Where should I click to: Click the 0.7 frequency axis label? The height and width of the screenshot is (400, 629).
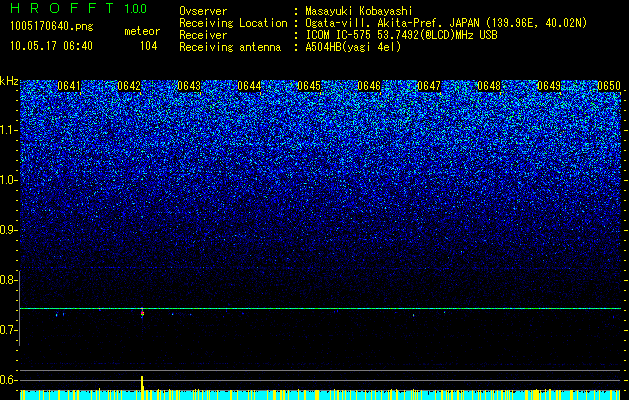click(9, 330)
